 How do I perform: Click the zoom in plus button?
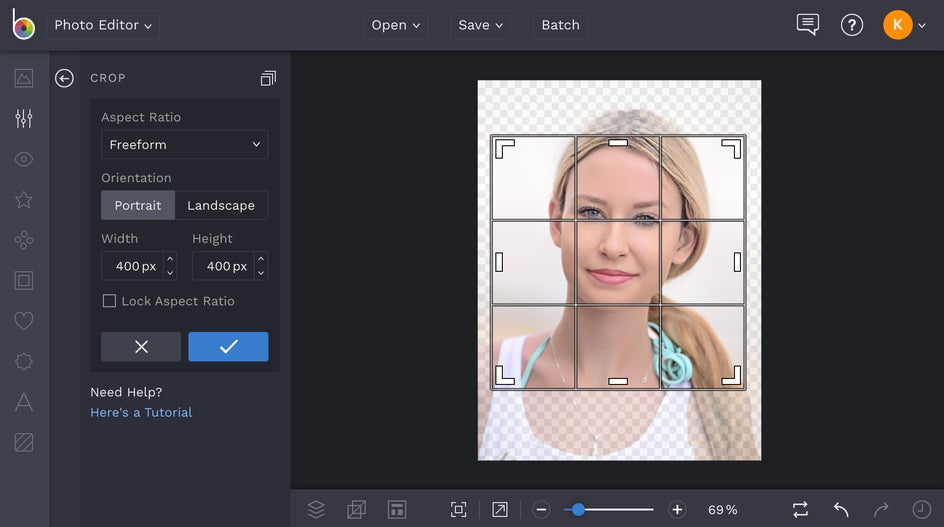coord(677,510)
